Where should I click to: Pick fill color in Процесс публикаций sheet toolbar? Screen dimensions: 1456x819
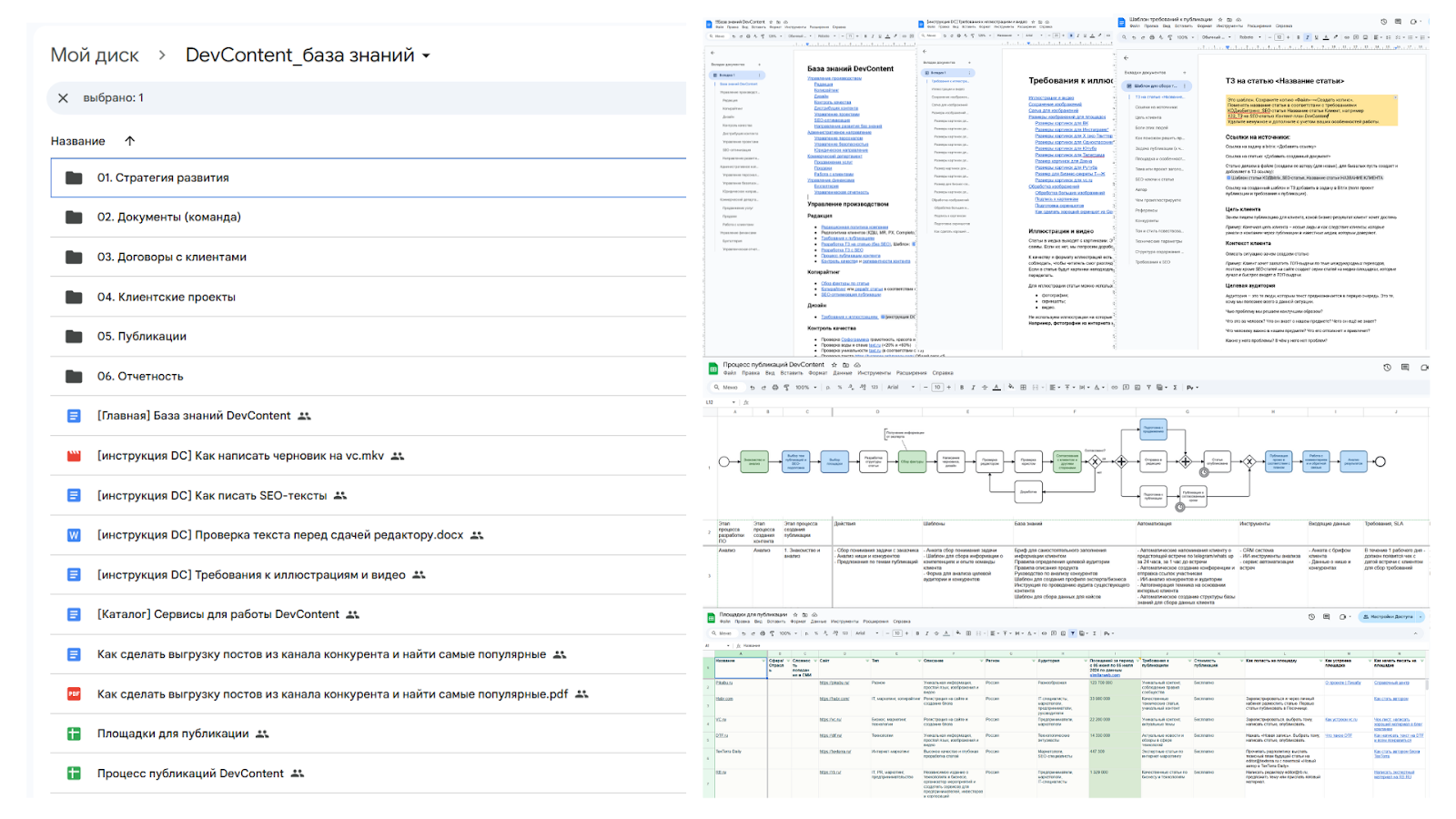[1011, 387]
